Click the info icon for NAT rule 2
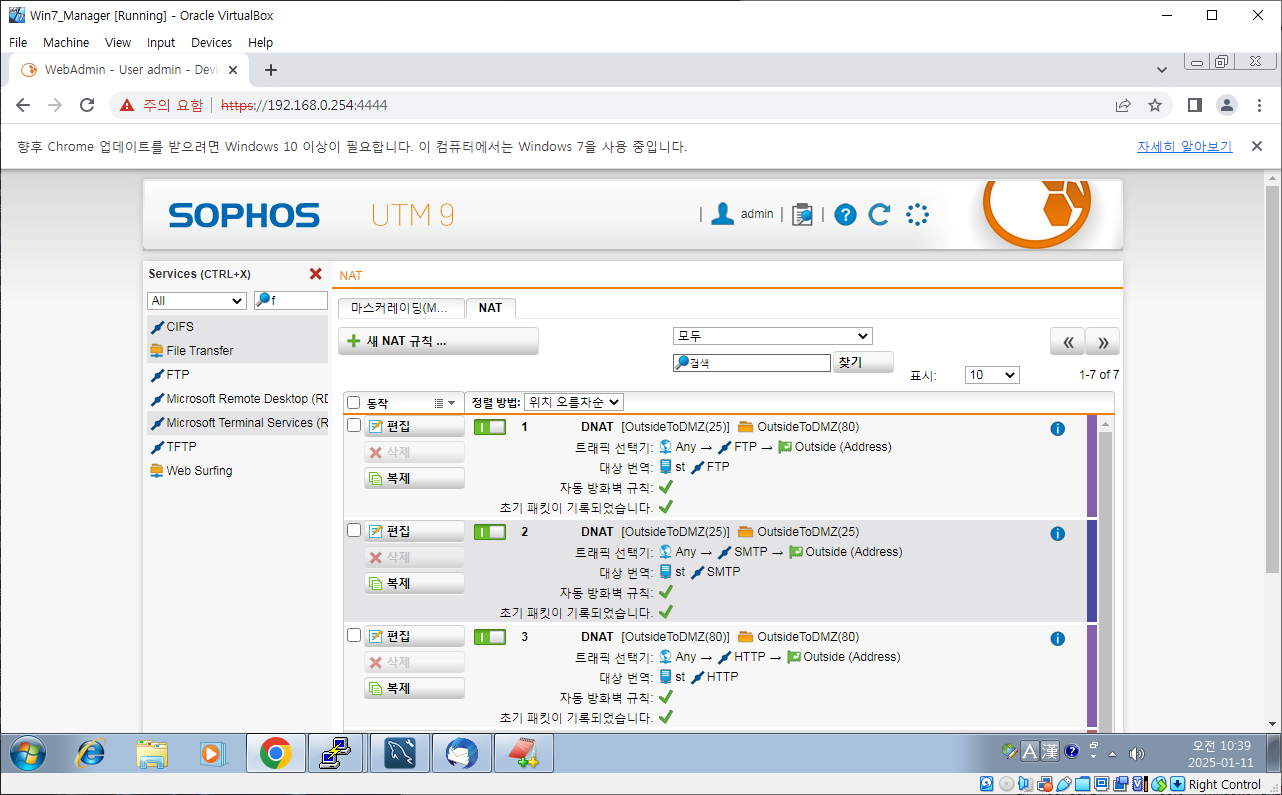Screen dimensions: 1282x795 pyautogui.click(x=1057, y=534)
